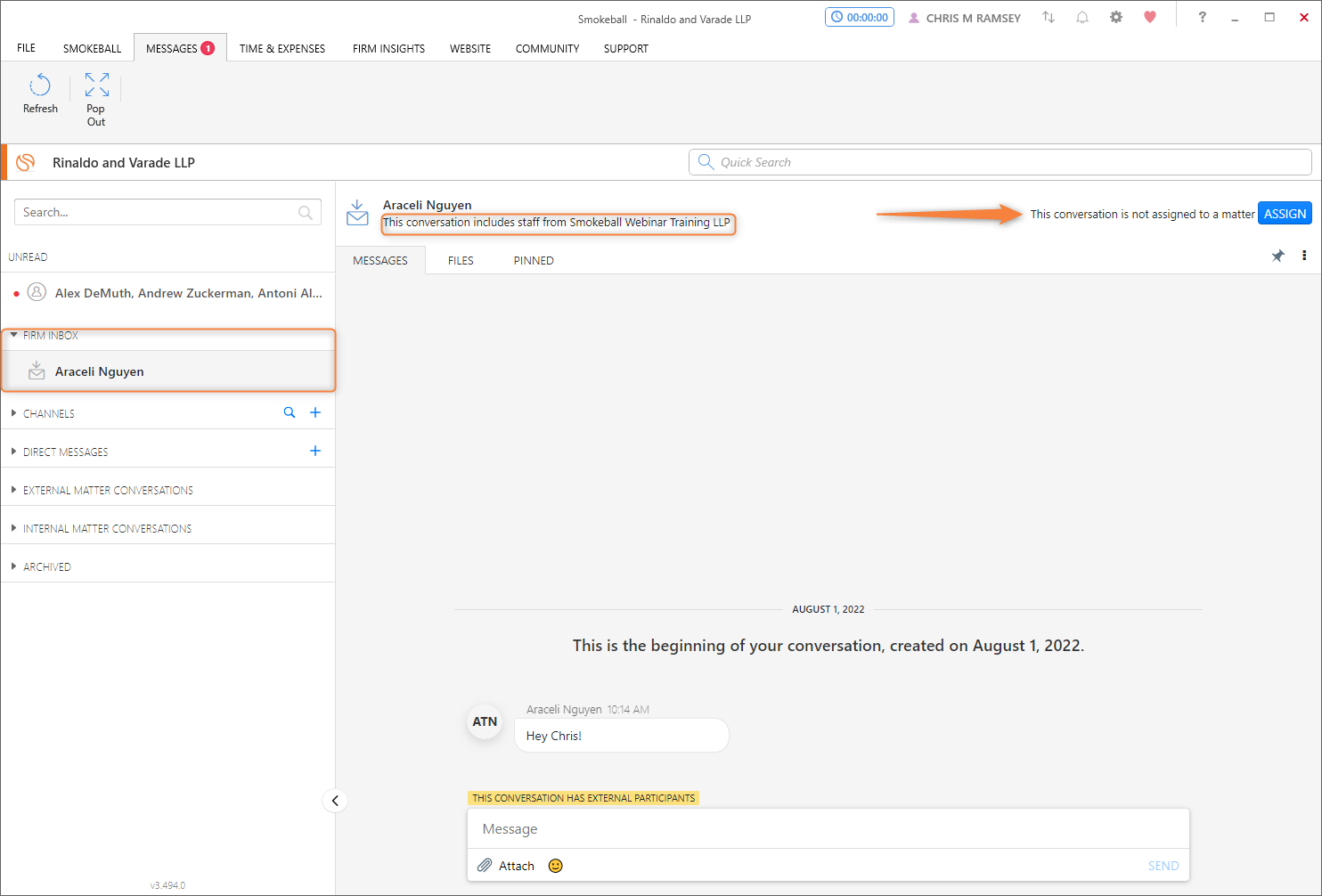Click the Attach label in the message composer

click(517, 866)
